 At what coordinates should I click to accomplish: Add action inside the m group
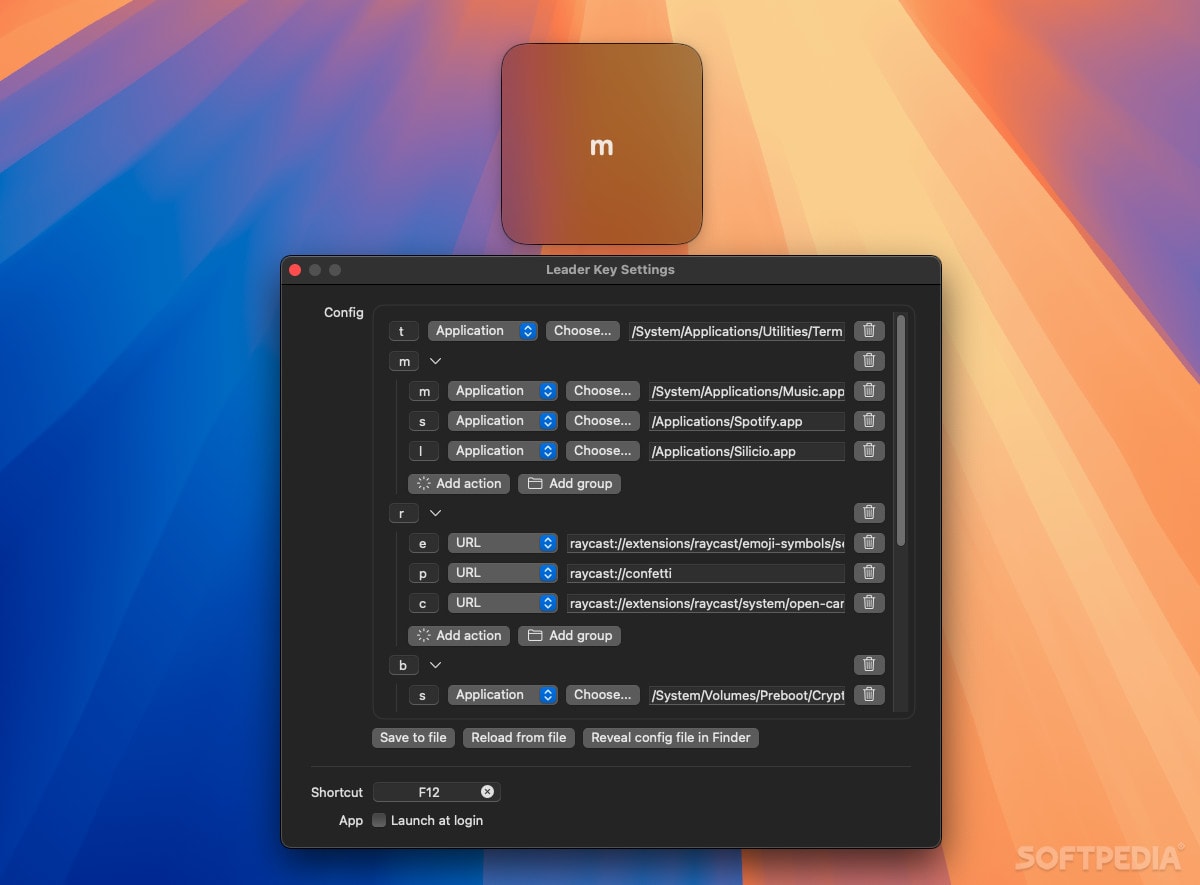tap(459, 484)
